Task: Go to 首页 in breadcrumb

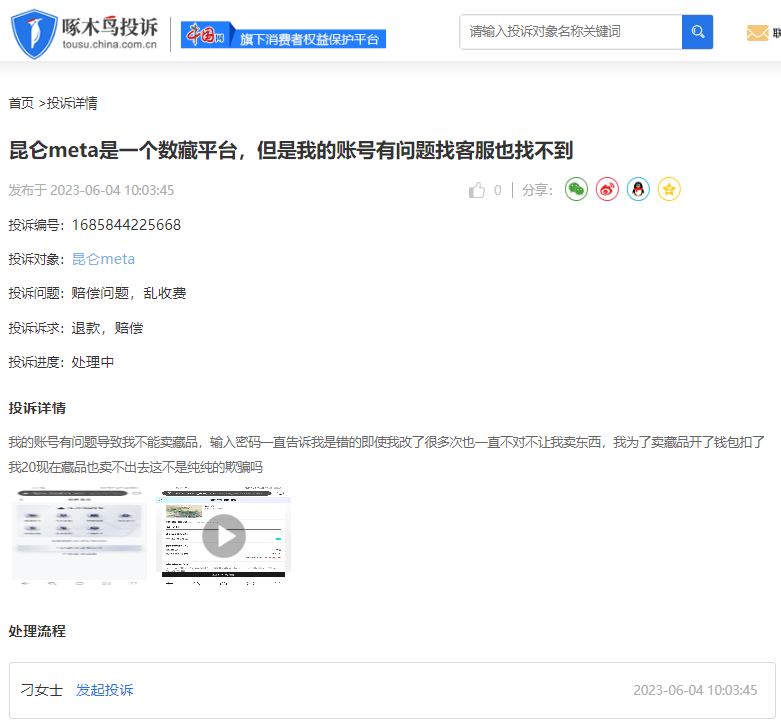Action: point(21,103)
